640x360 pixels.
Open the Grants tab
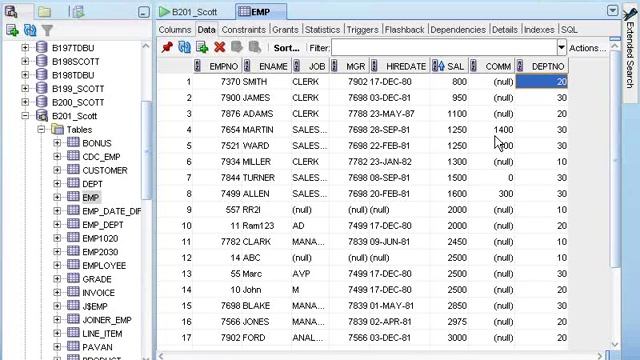click(x=285, y=29)
